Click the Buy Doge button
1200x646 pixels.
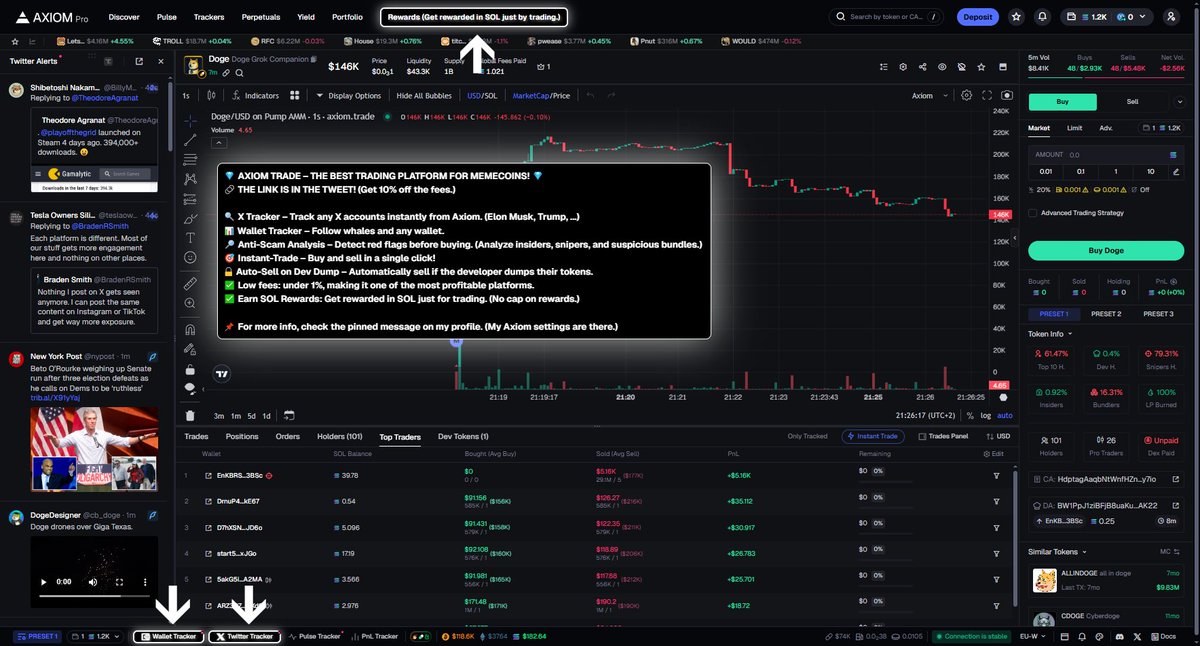pos(1106,250)
